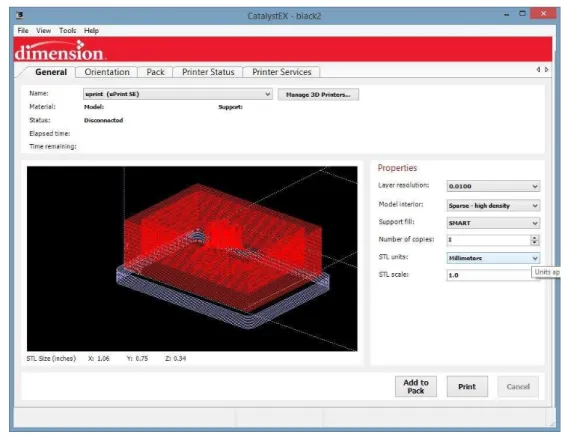The width and height of the screenshot is (565, 438).
Task: Open the View menu
Action: click(44, 31)
